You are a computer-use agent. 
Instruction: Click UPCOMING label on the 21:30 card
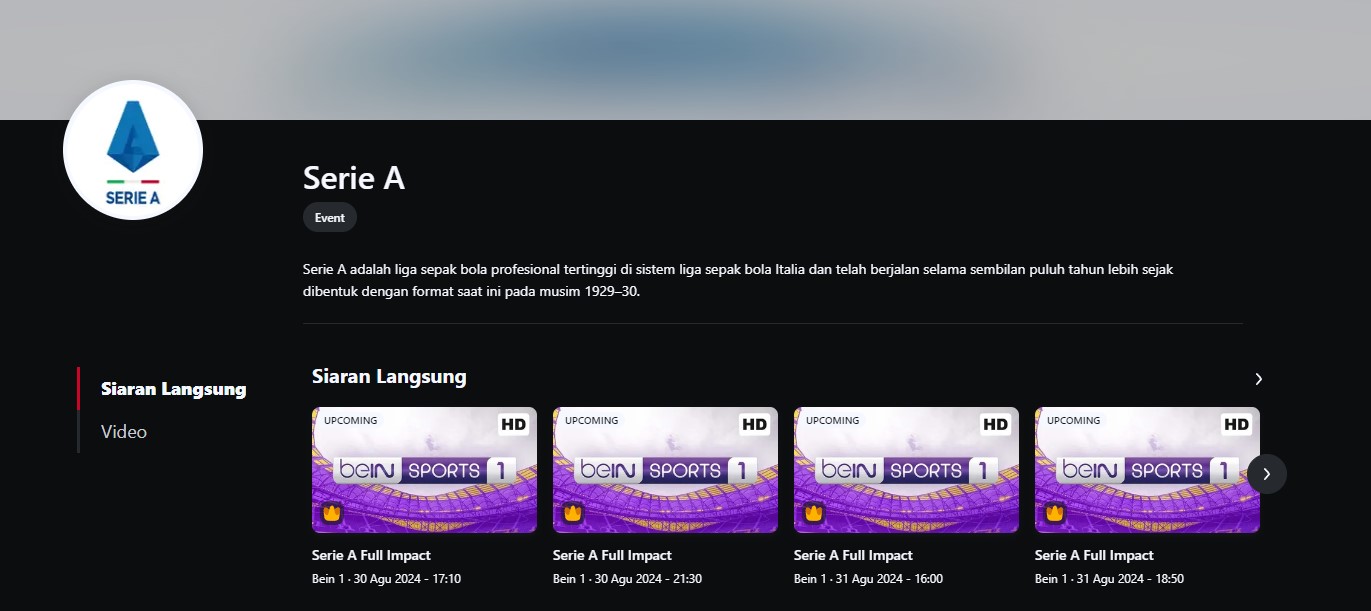(592, 421)
